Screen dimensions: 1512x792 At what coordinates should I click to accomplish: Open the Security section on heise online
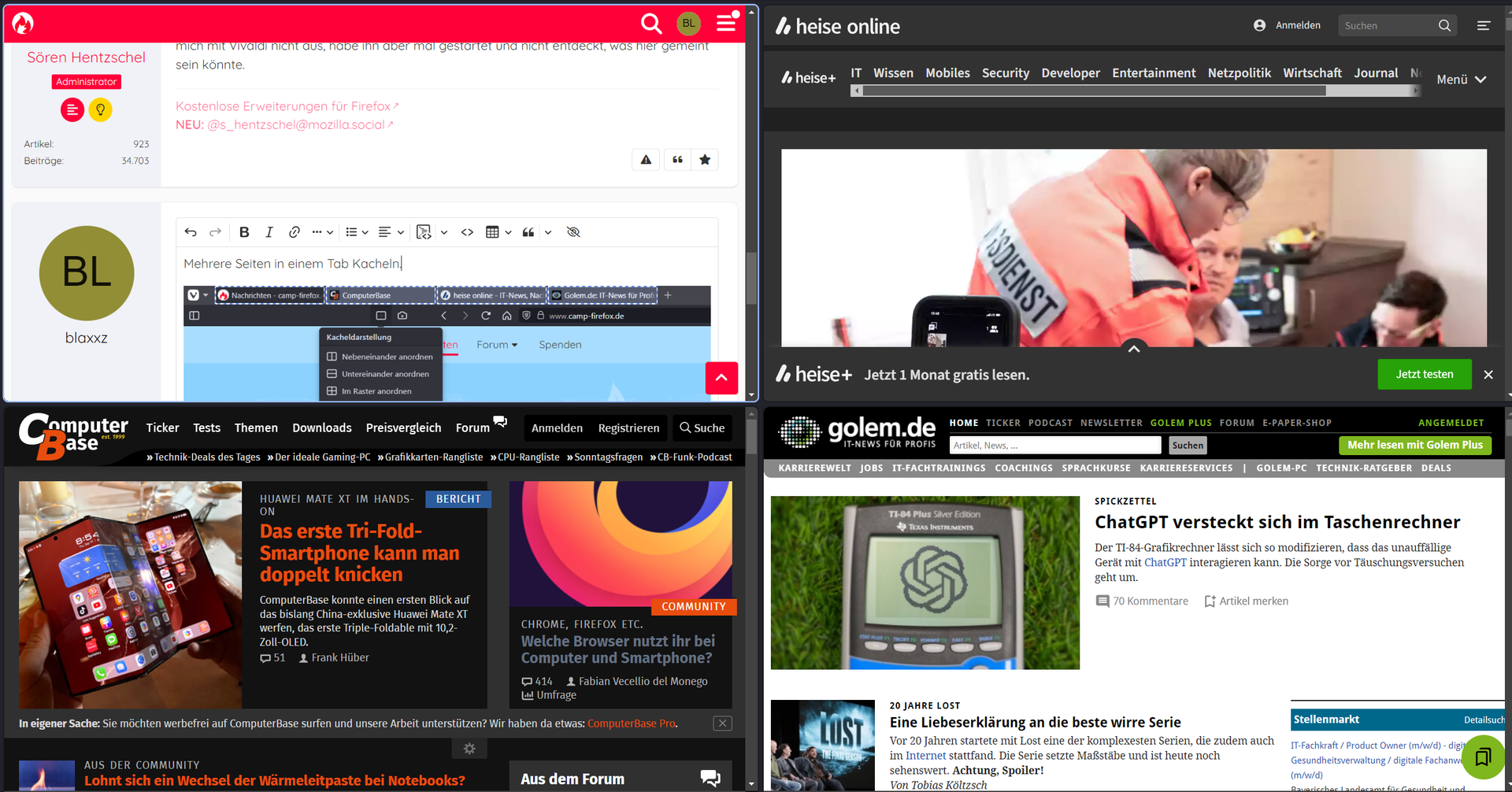pyautogui.click(x=1006, y=73)
